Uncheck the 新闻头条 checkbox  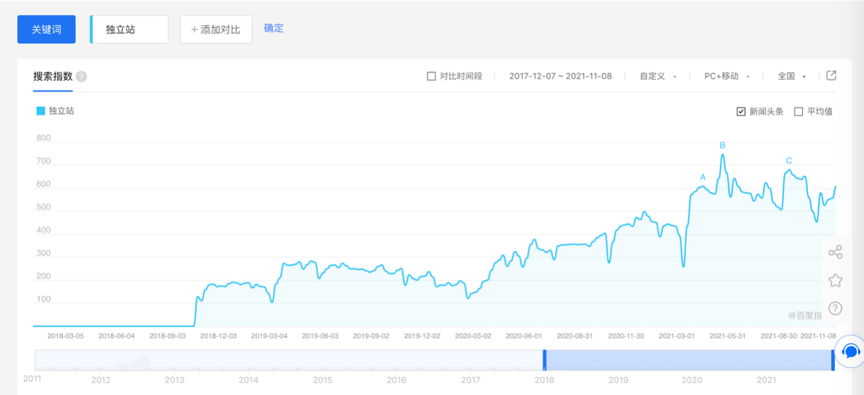pos(741,112)
